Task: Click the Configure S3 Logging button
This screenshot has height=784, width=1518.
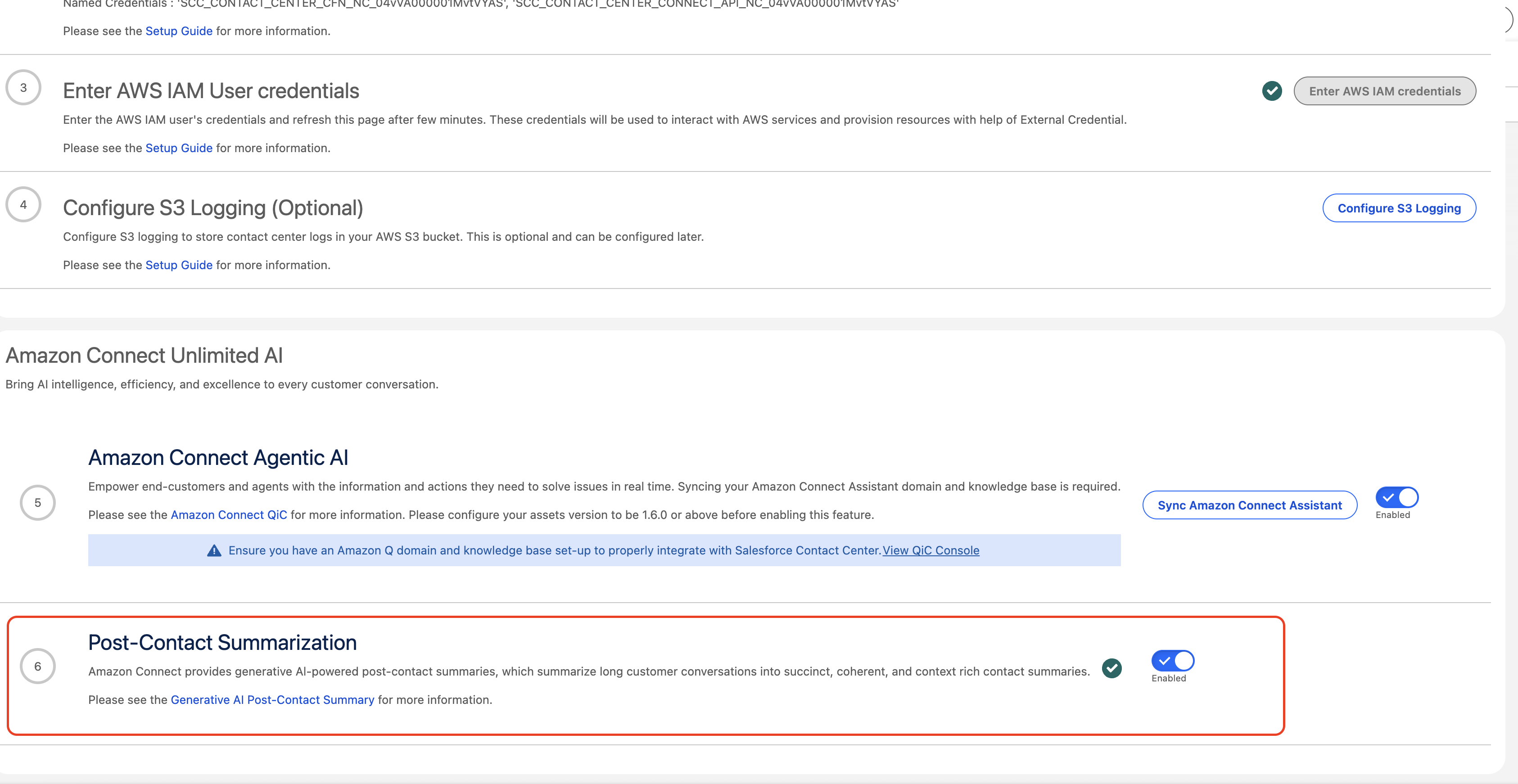Action: 1399,208
